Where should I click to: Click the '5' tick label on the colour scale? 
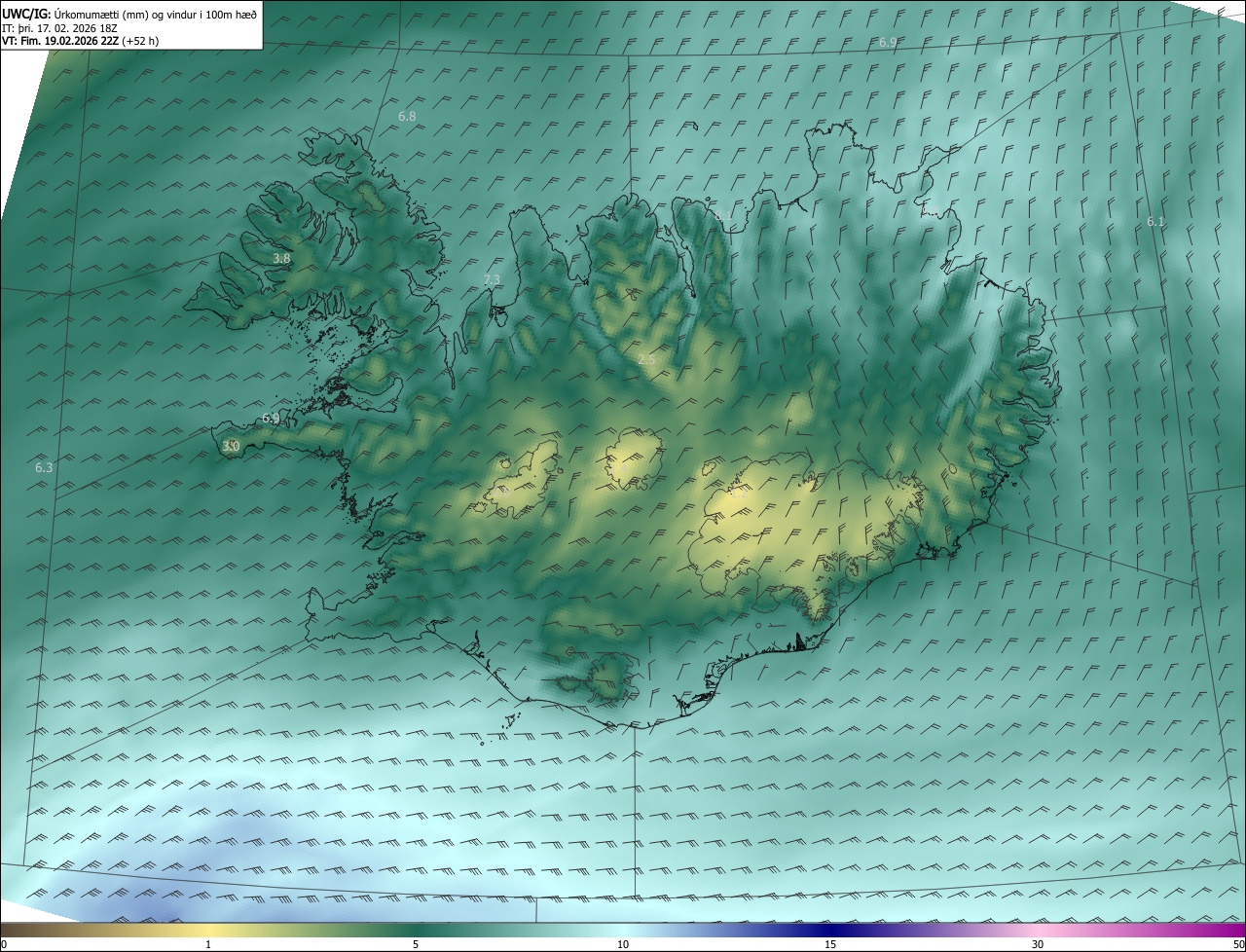click(416, 945)
